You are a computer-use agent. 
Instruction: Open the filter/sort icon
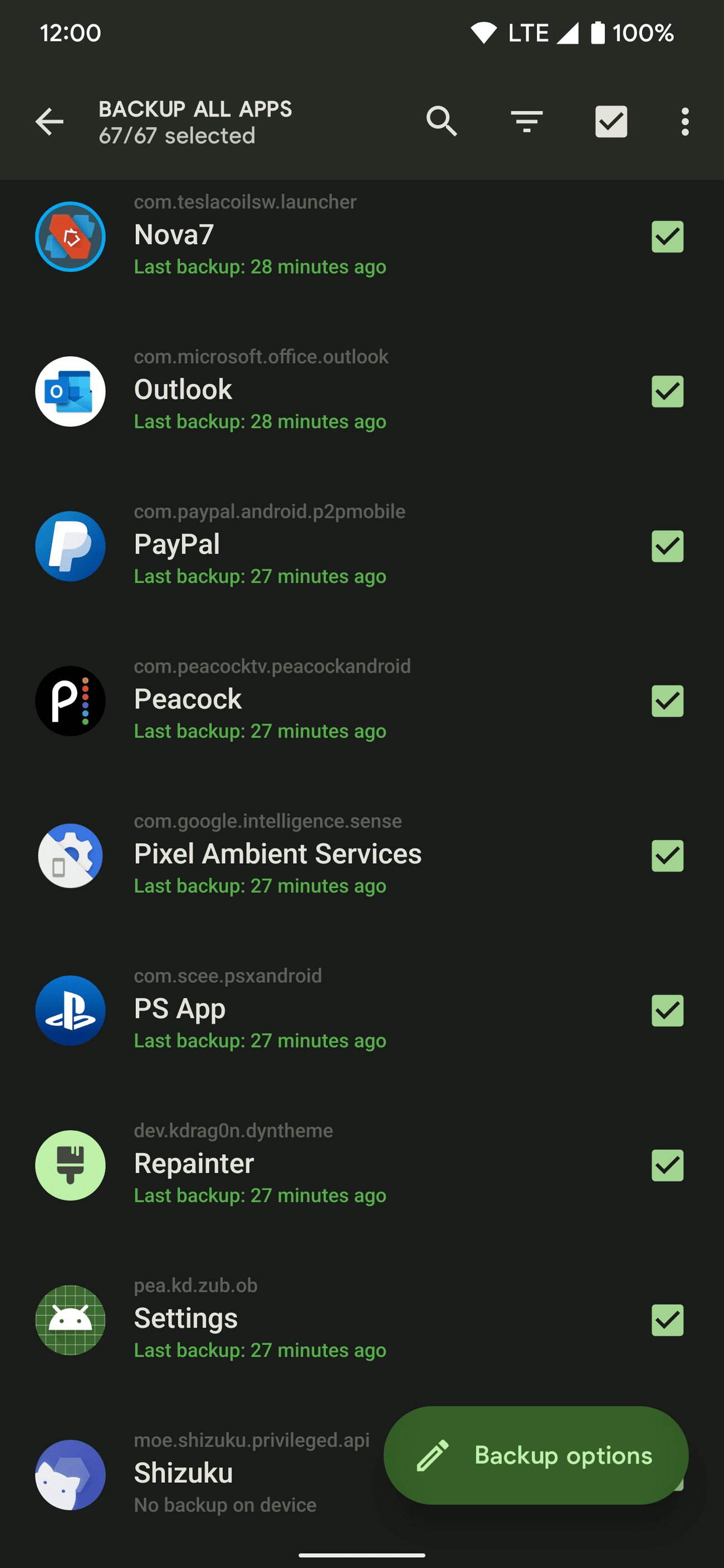coord(527,122)
